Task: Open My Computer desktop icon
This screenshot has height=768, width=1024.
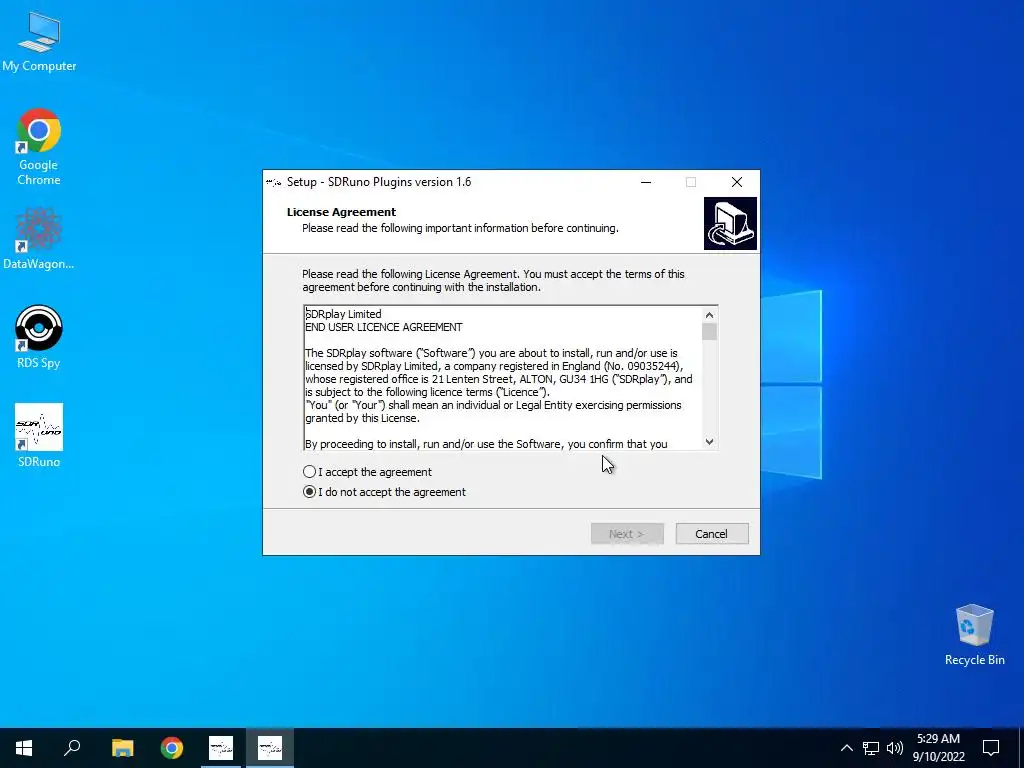Action: [x=39, y=40]
